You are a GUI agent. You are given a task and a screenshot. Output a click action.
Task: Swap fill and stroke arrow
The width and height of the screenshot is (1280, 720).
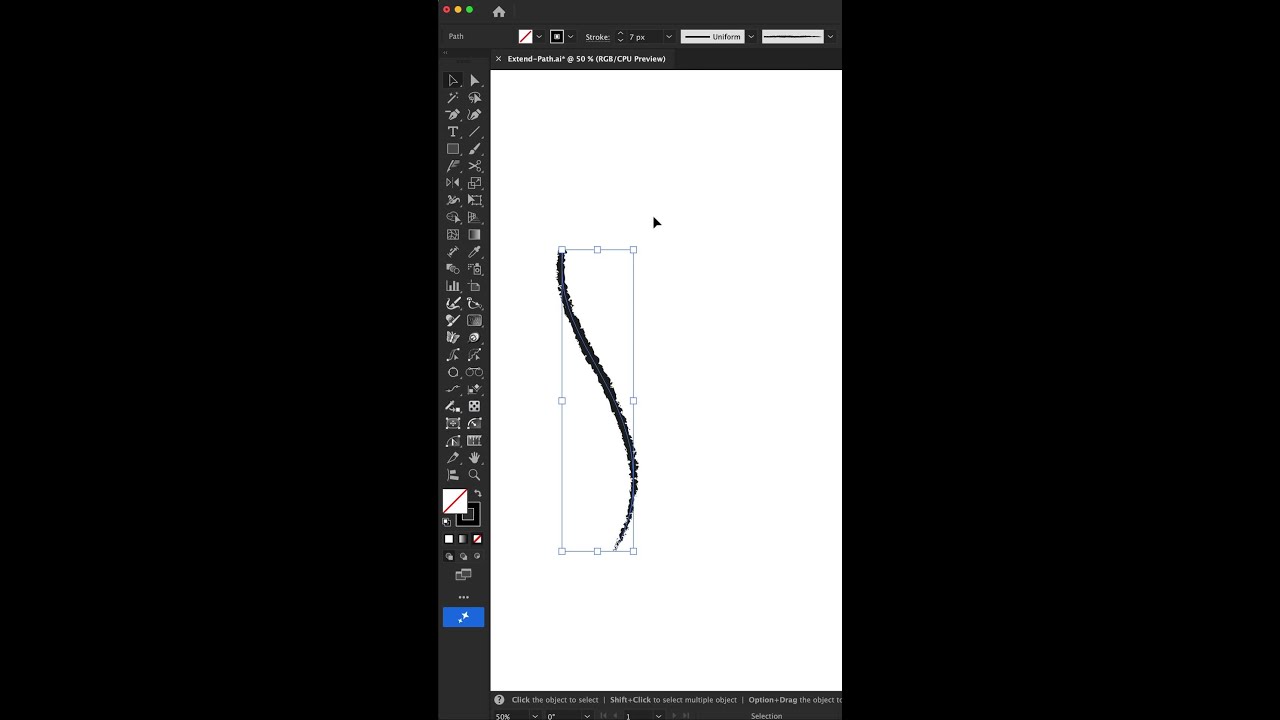pos(478,493)
